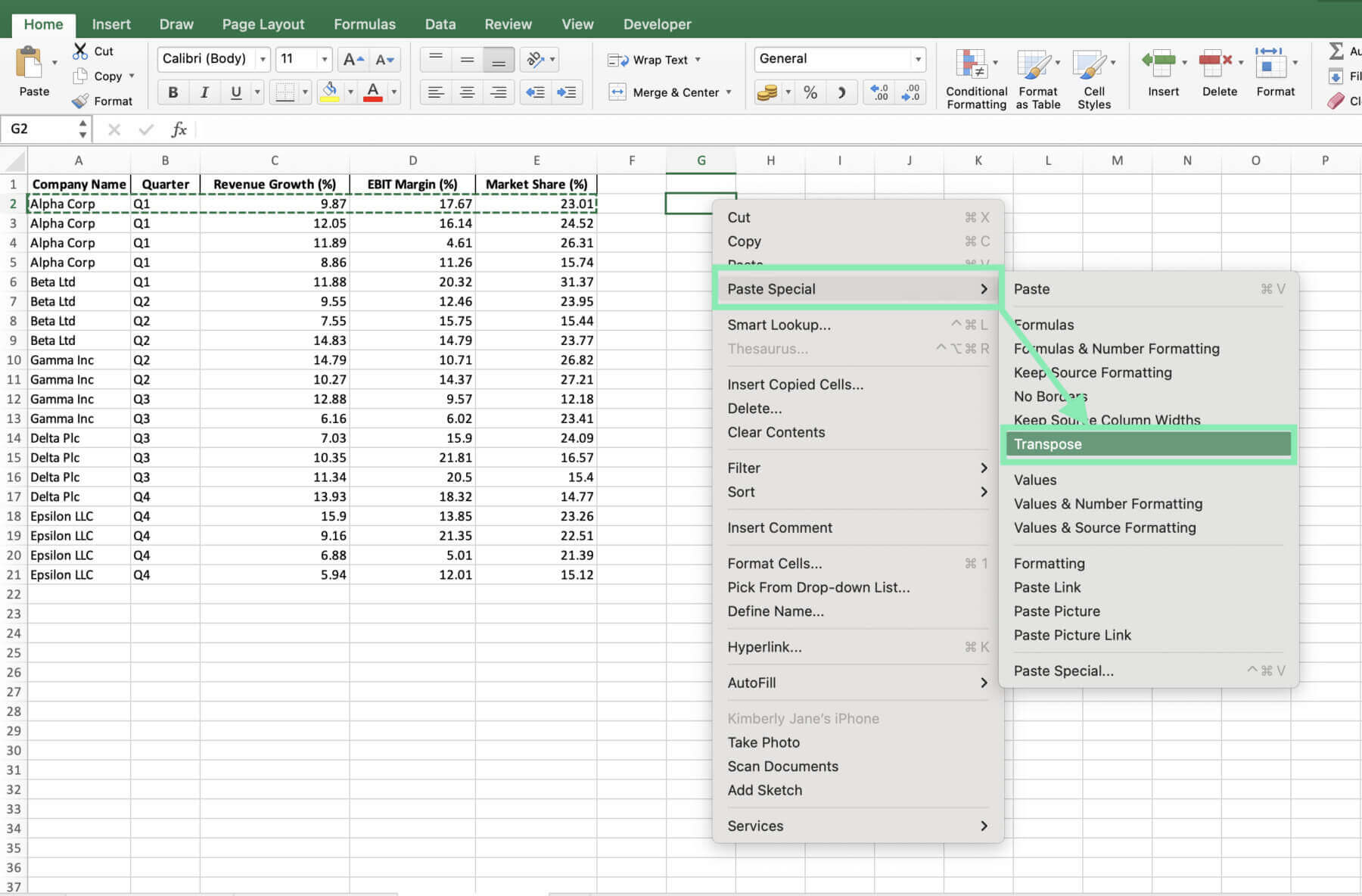
Task: Apply percent style
Action: [810, 92]
